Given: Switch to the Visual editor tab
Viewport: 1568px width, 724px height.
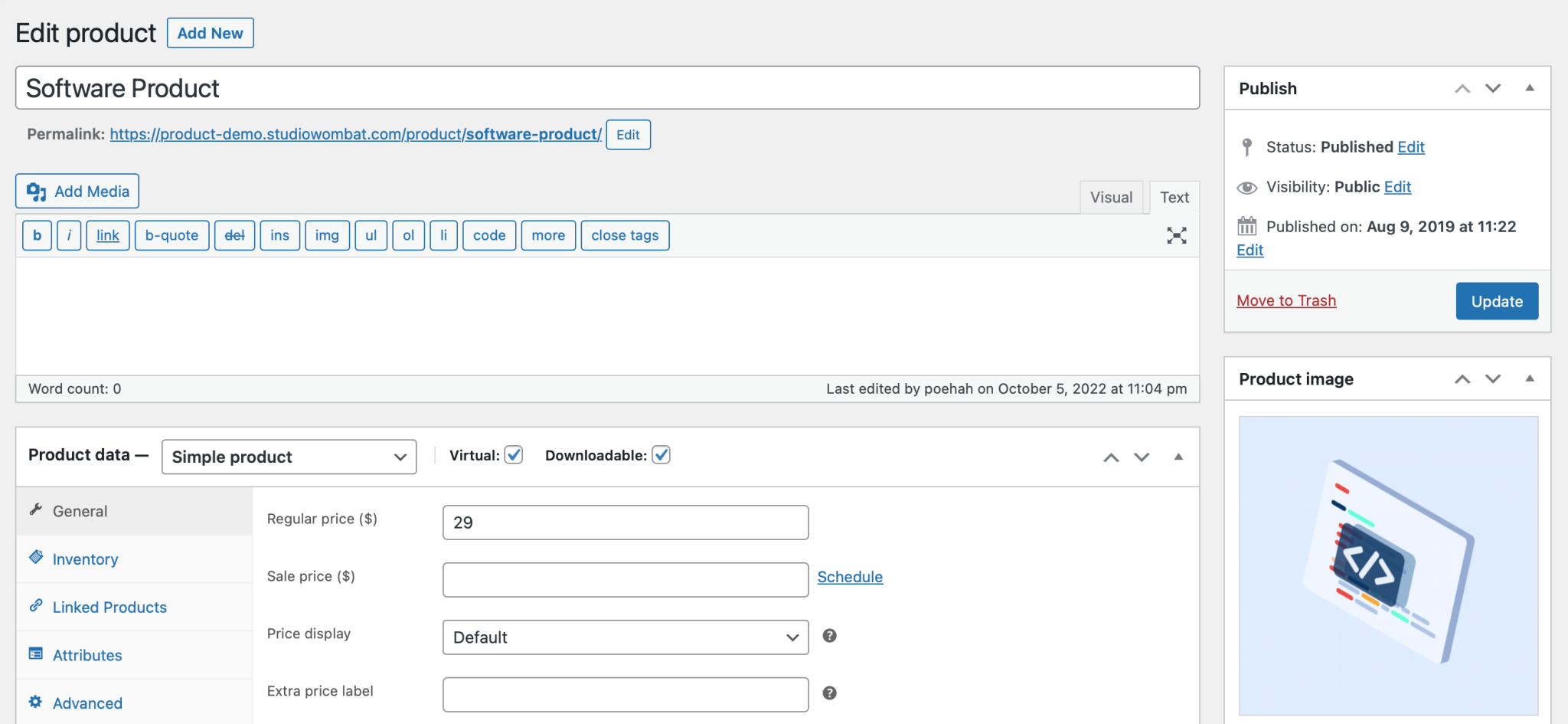Looking at the screenshot, I should pos(1111,197).
